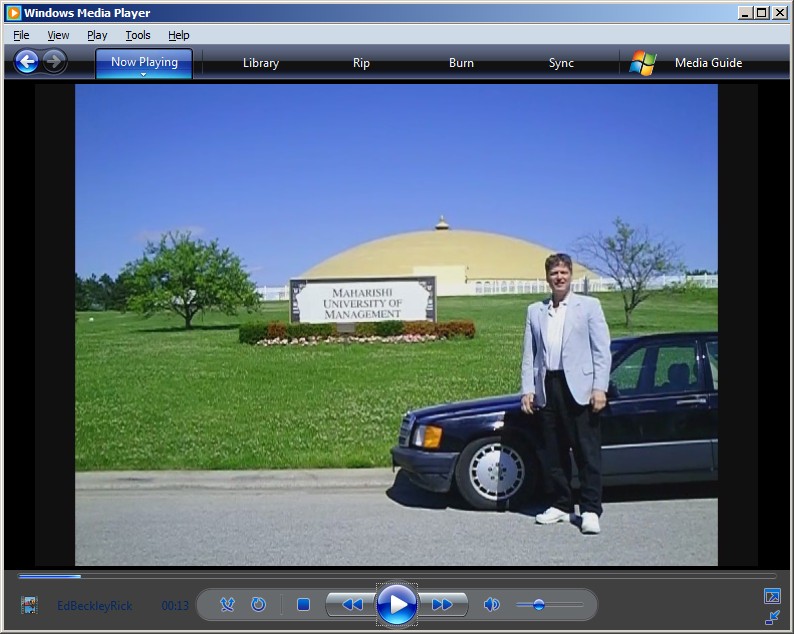Stop video playback
The image size is (794, 634).
point(304,605)
